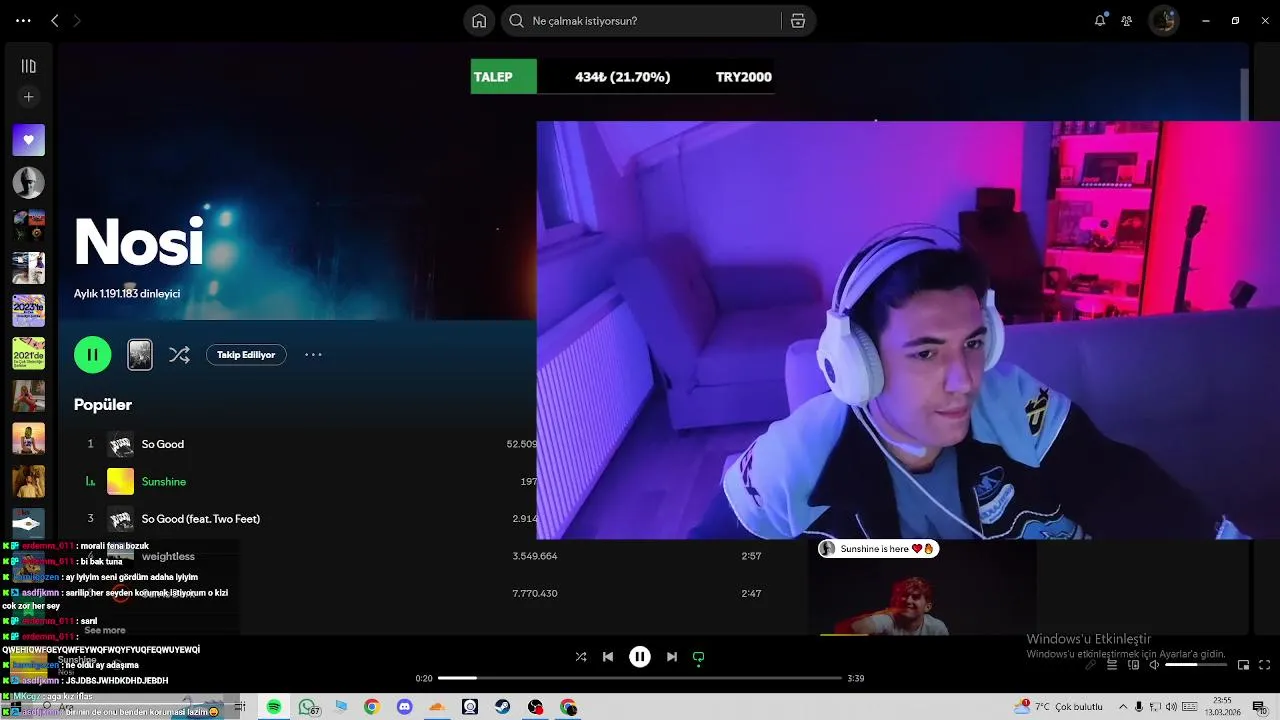Viewport: 1280px width, 720px height.
Task: Open the 2021'de playlist in sidebar
Action: (28, 353)
